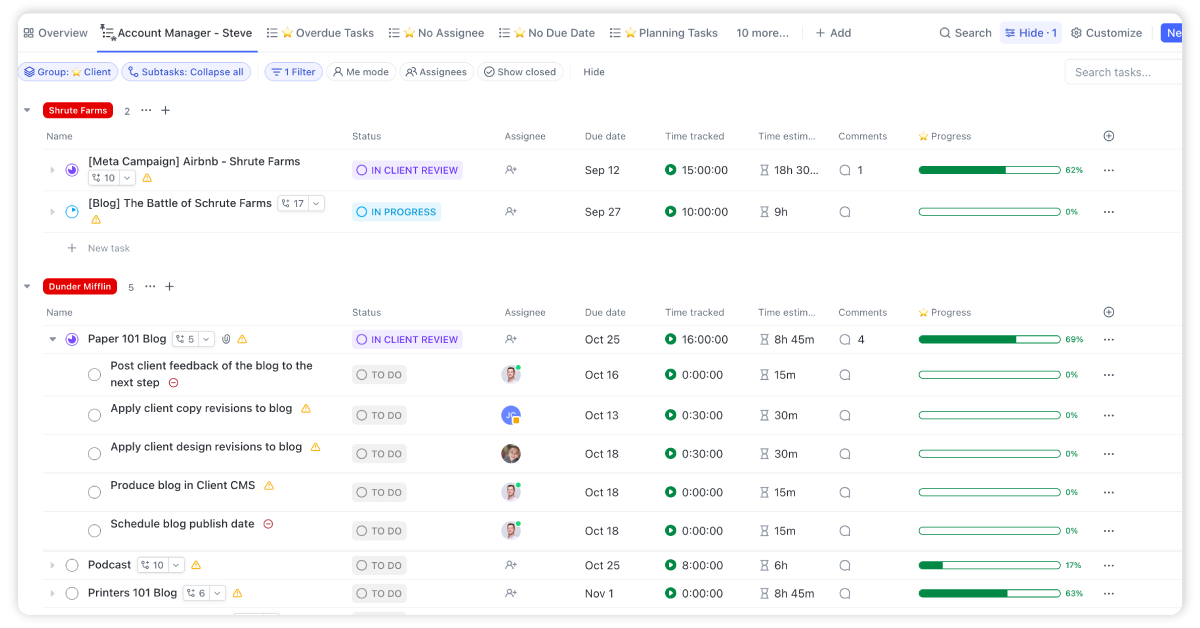Screen dimensions: 1200x628
Task: Click the attachment paperclip on Paper 101 Blog
Action: coord(227,339)
